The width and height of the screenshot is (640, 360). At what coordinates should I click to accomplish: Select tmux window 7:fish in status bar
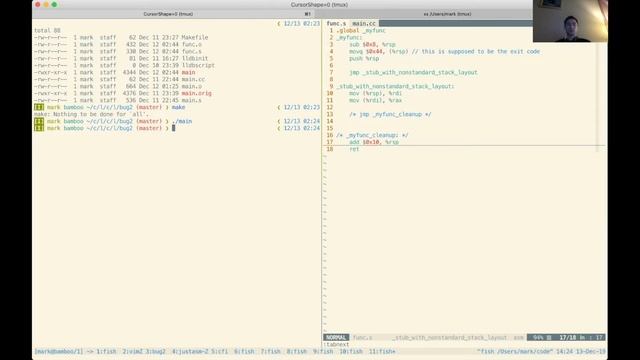point(271,351)
